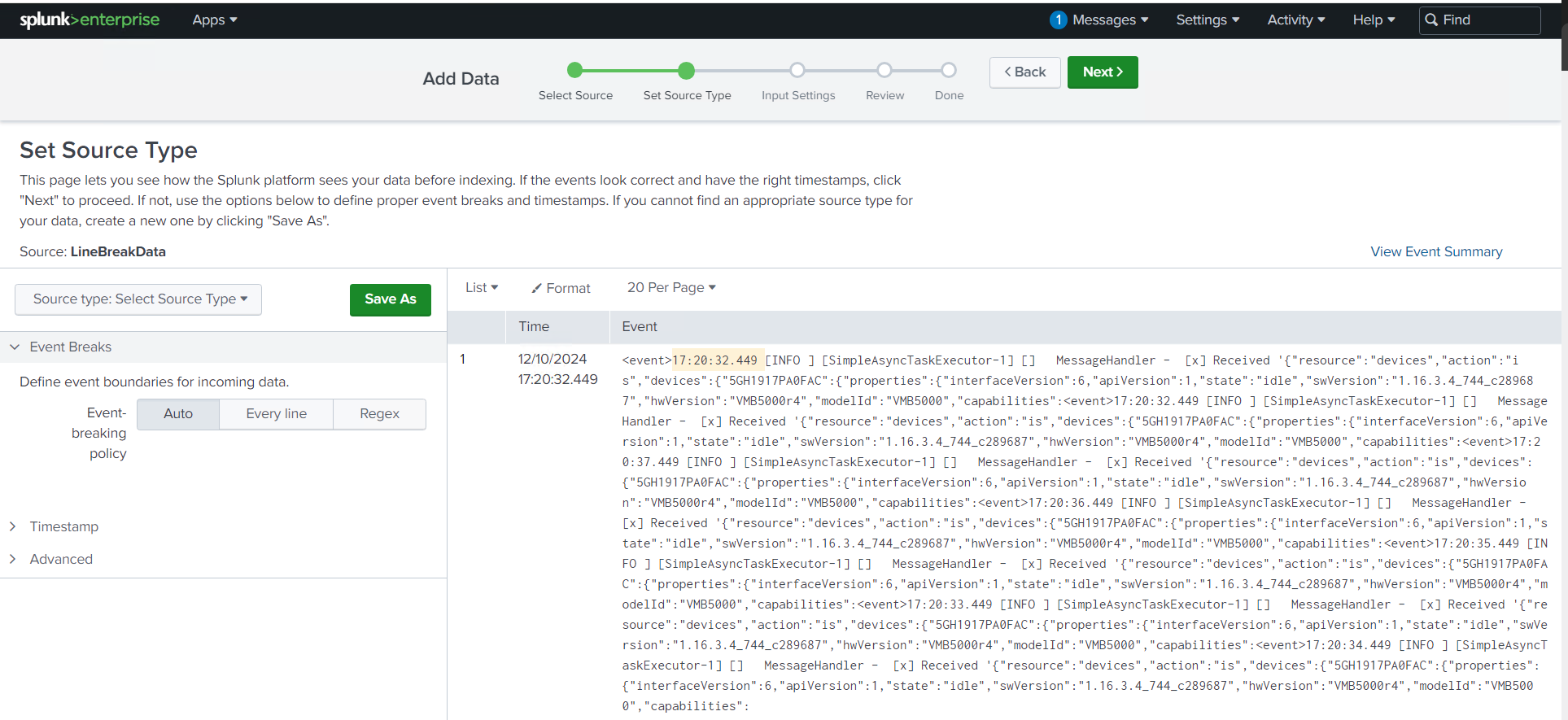Click the Review step circle
The height and width of the screenshot is (720, 1568).
click(x=884, y=70)
